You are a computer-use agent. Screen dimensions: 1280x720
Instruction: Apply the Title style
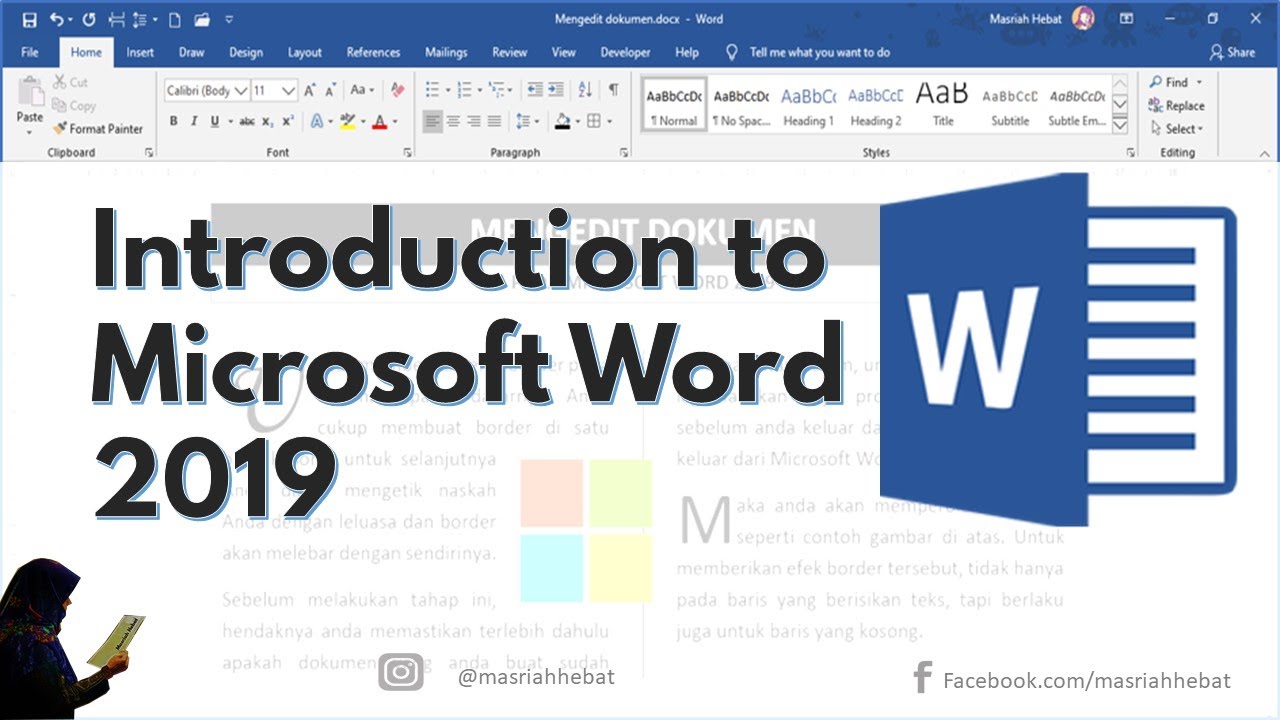tap(943, 105)
